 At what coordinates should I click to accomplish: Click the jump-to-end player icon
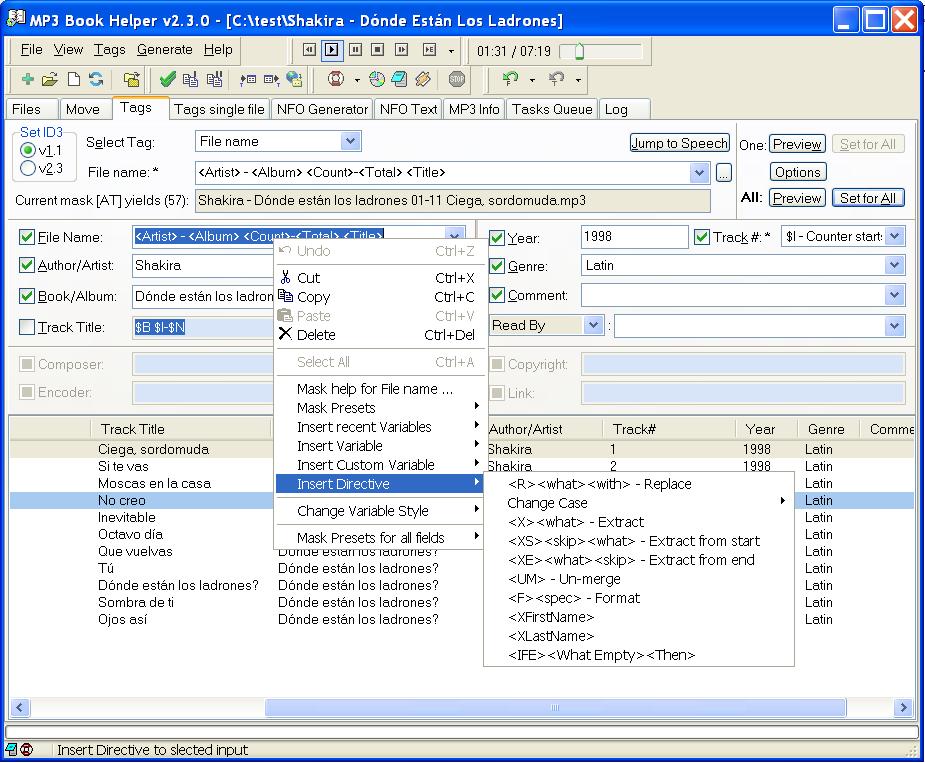tap(429, 50)
